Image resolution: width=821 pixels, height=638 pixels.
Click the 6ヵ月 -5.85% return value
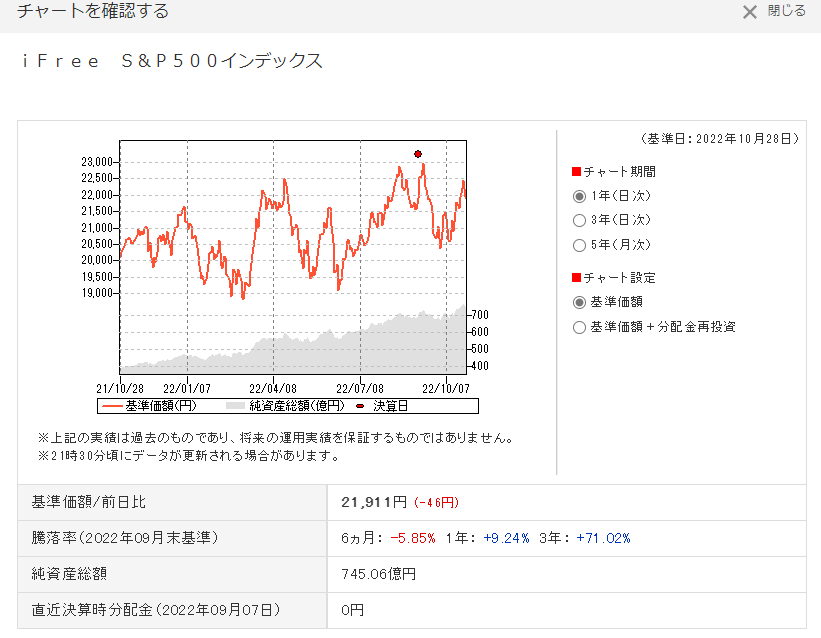tap(388, 538)
